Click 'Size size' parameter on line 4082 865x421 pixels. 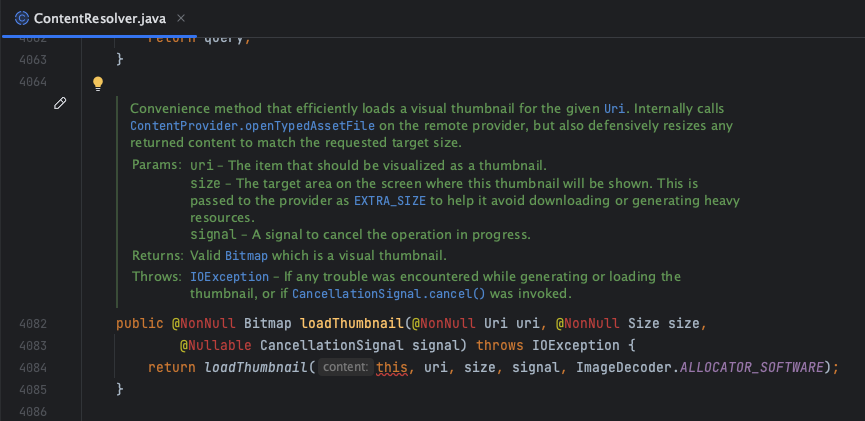(x=664, y=324)
